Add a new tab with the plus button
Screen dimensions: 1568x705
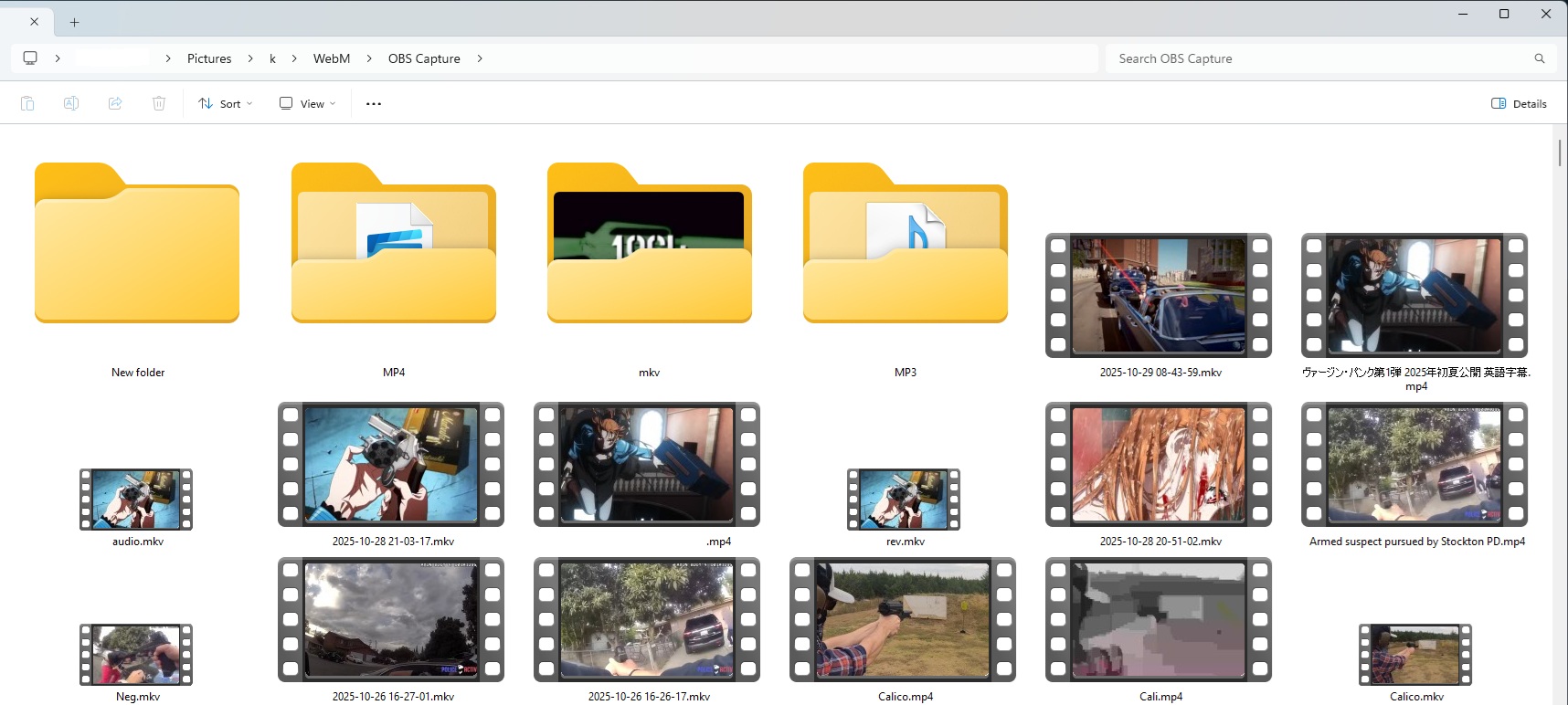pyautogui.click(x=75, y=22)
